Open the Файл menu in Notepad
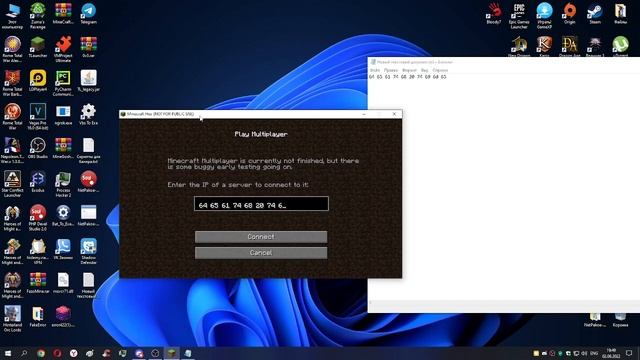 375,70
